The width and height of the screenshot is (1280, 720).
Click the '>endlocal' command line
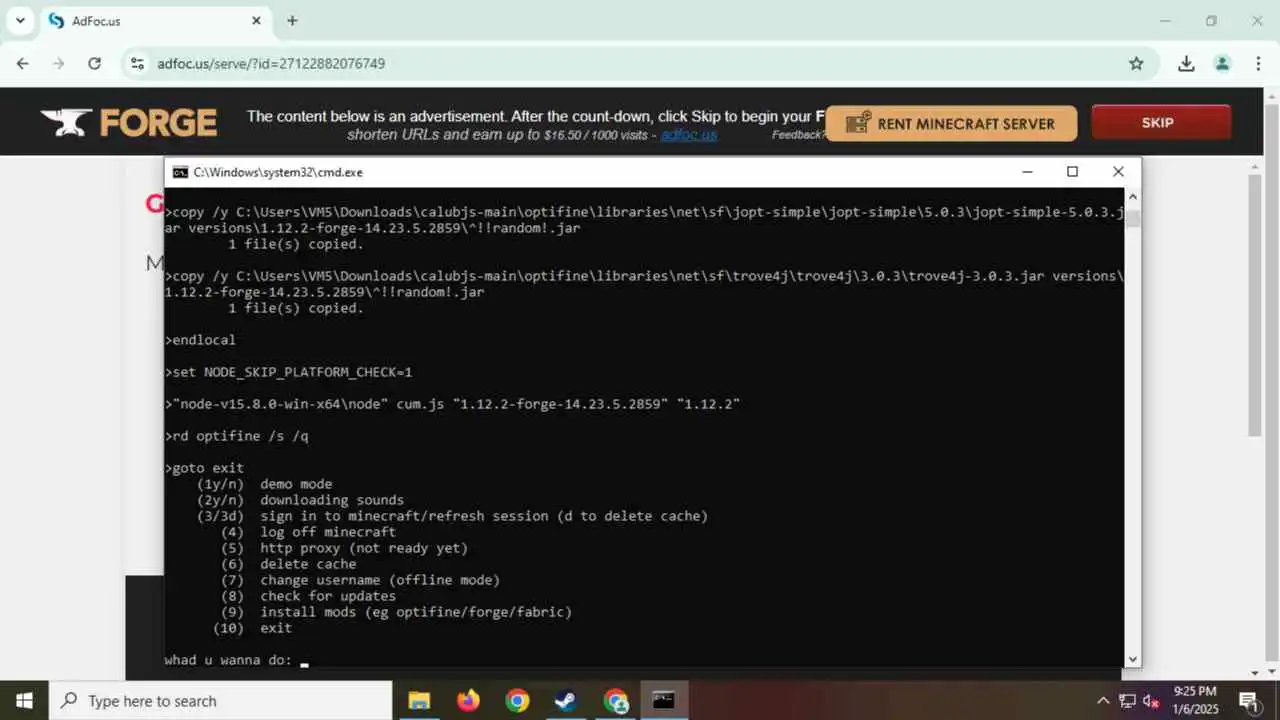[x=200, y=340]
